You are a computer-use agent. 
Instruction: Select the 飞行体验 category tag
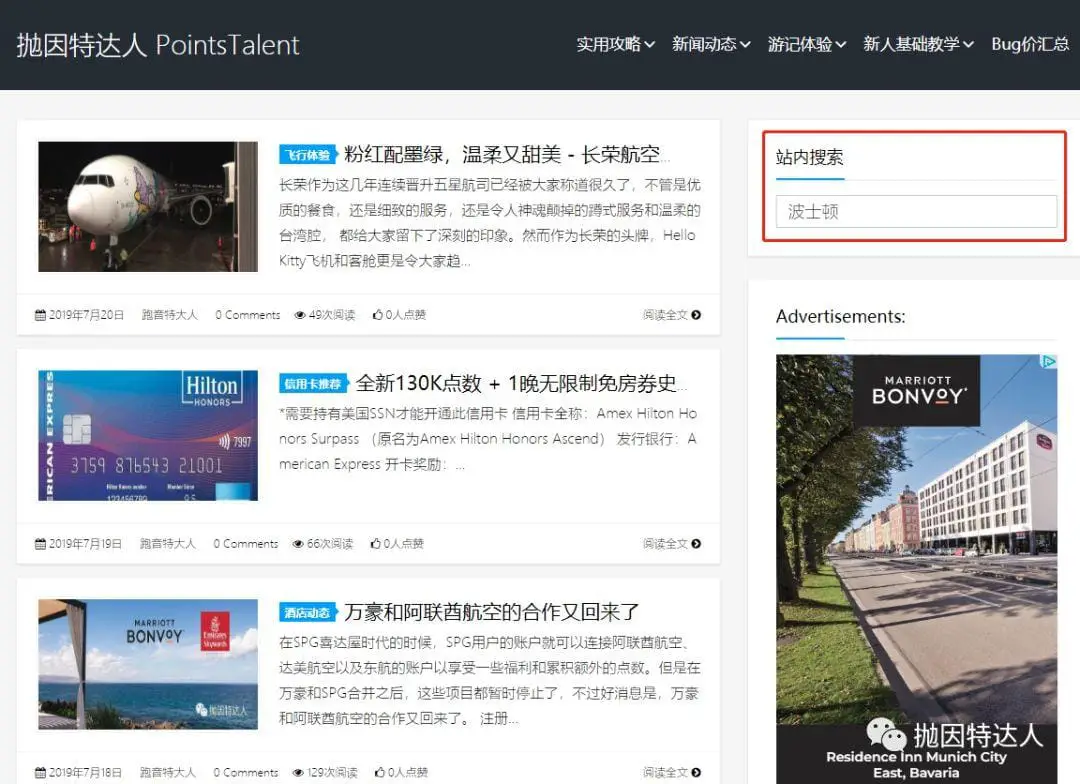308,155
